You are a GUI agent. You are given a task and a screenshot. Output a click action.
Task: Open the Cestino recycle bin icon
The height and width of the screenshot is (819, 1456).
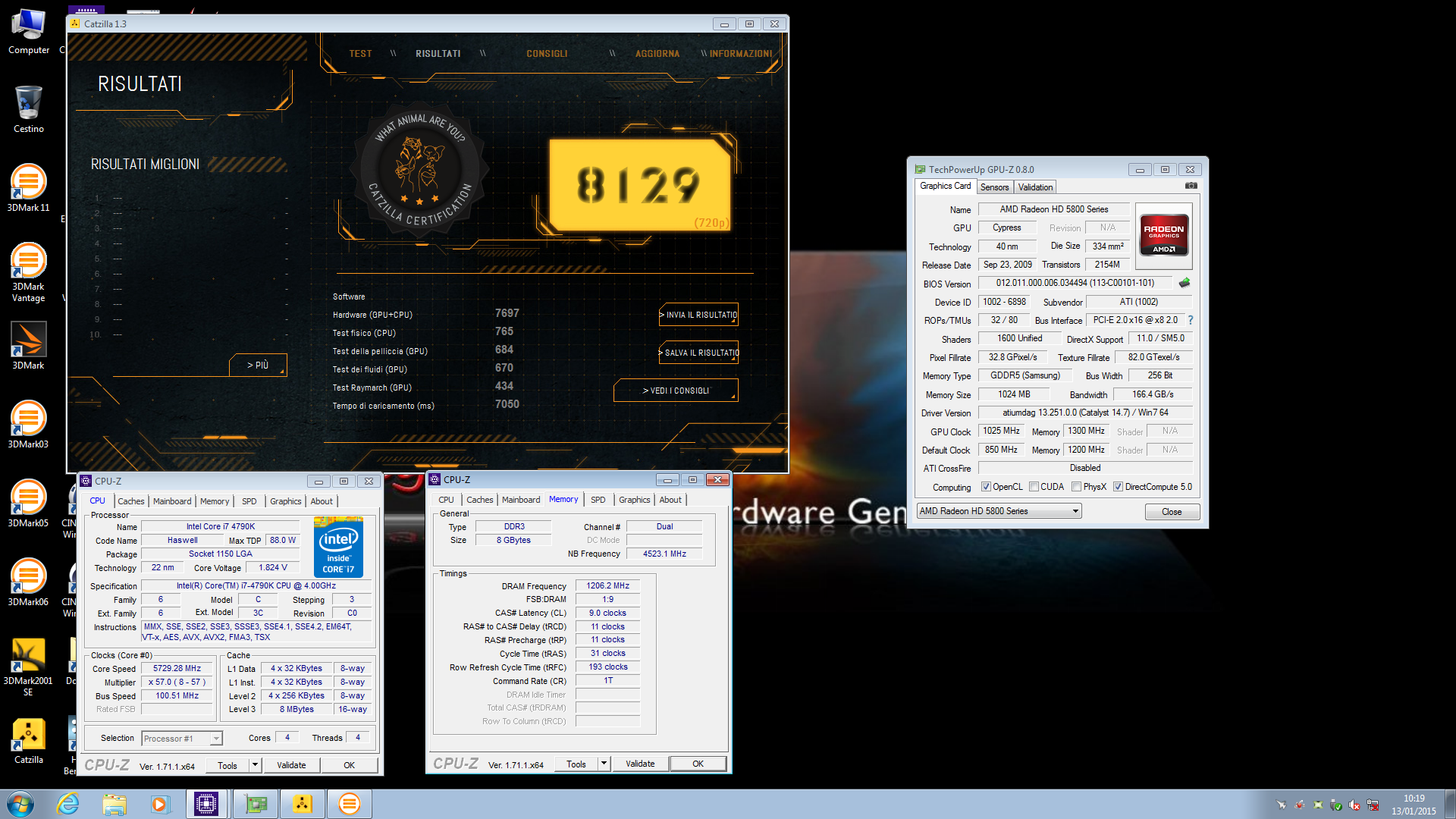click(28, 110)
